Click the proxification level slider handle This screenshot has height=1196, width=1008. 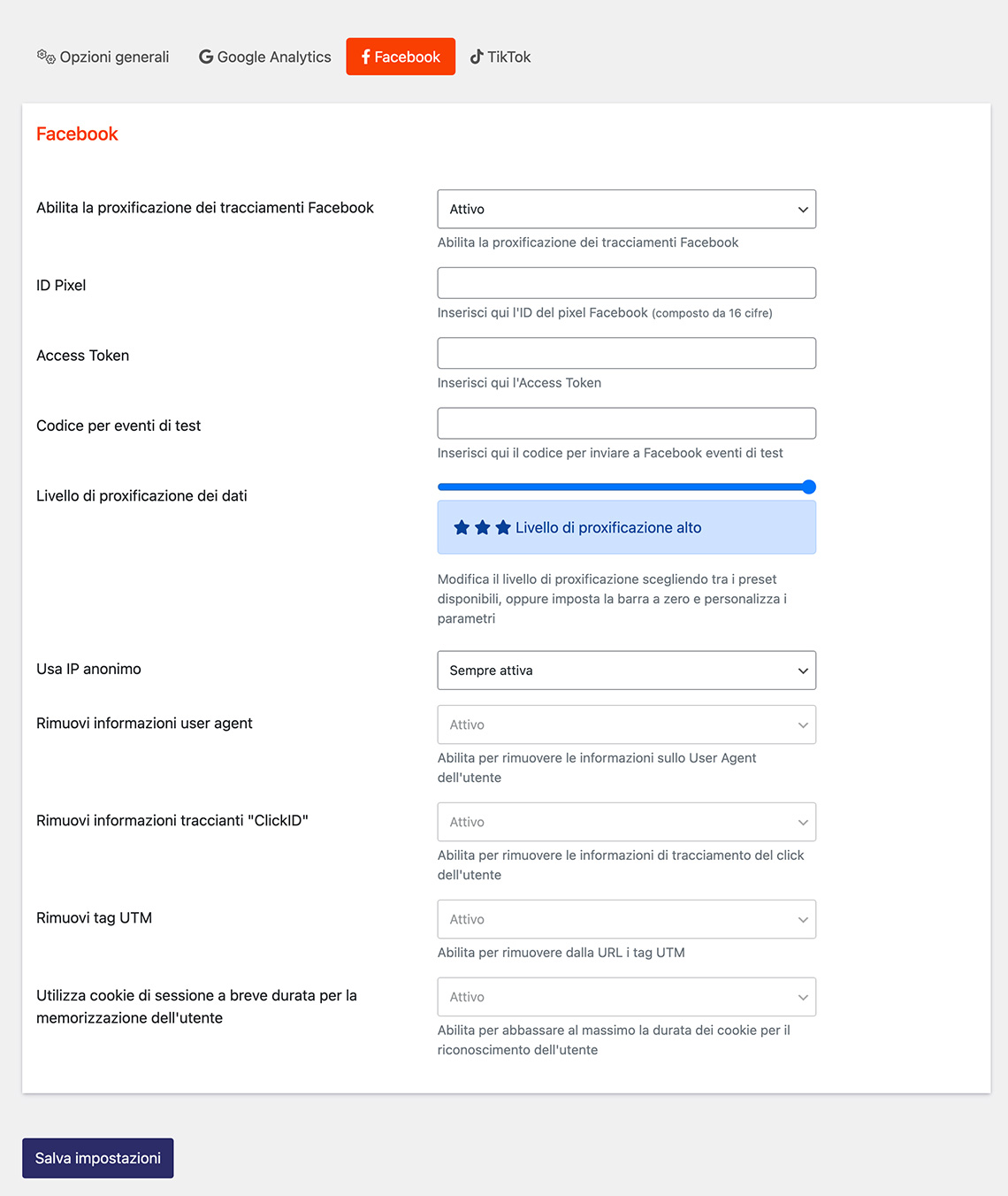pos(808,487)
